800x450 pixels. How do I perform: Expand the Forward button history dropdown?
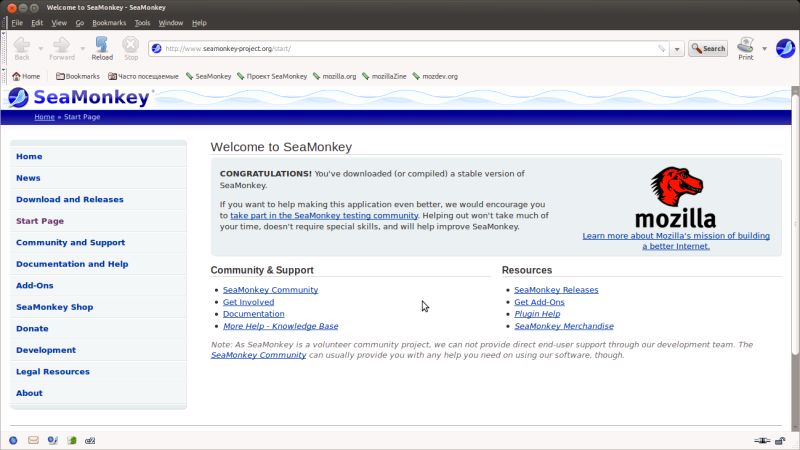[x=83, y=48]
